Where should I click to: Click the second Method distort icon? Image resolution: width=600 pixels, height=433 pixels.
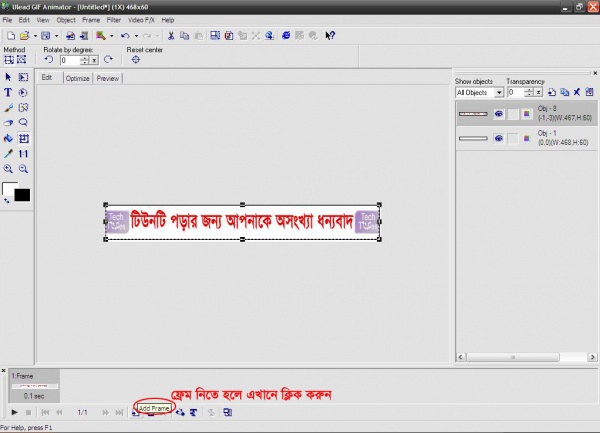click(22, 60)
